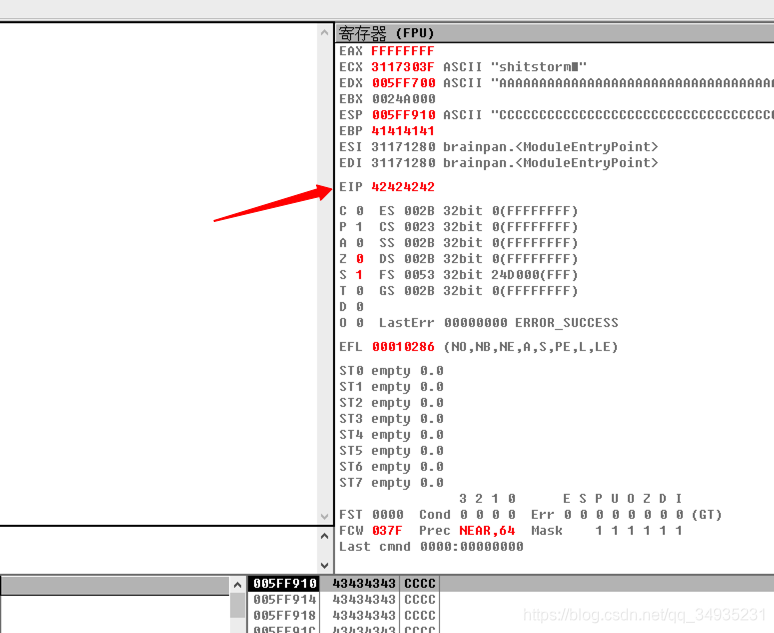This screenshot has height=633, width=774.
Task: Toggle the D direction flag bit
Action: tap(360, 307)
